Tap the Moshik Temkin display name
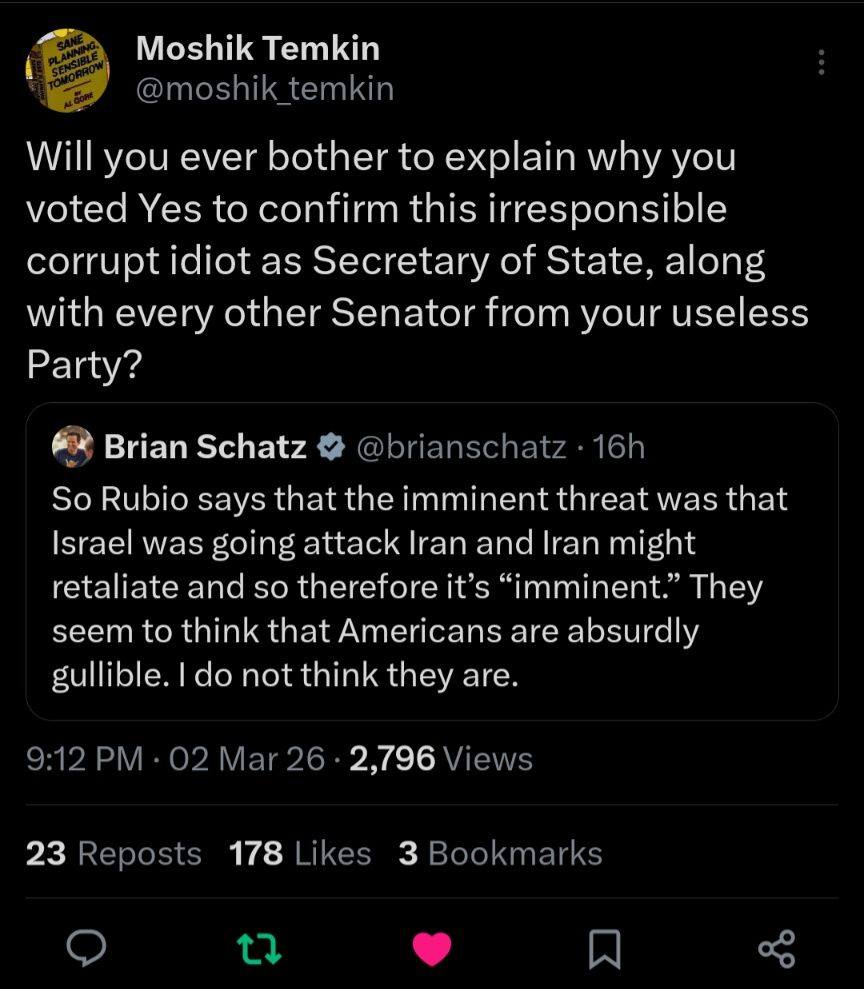 tap(257, 47)
